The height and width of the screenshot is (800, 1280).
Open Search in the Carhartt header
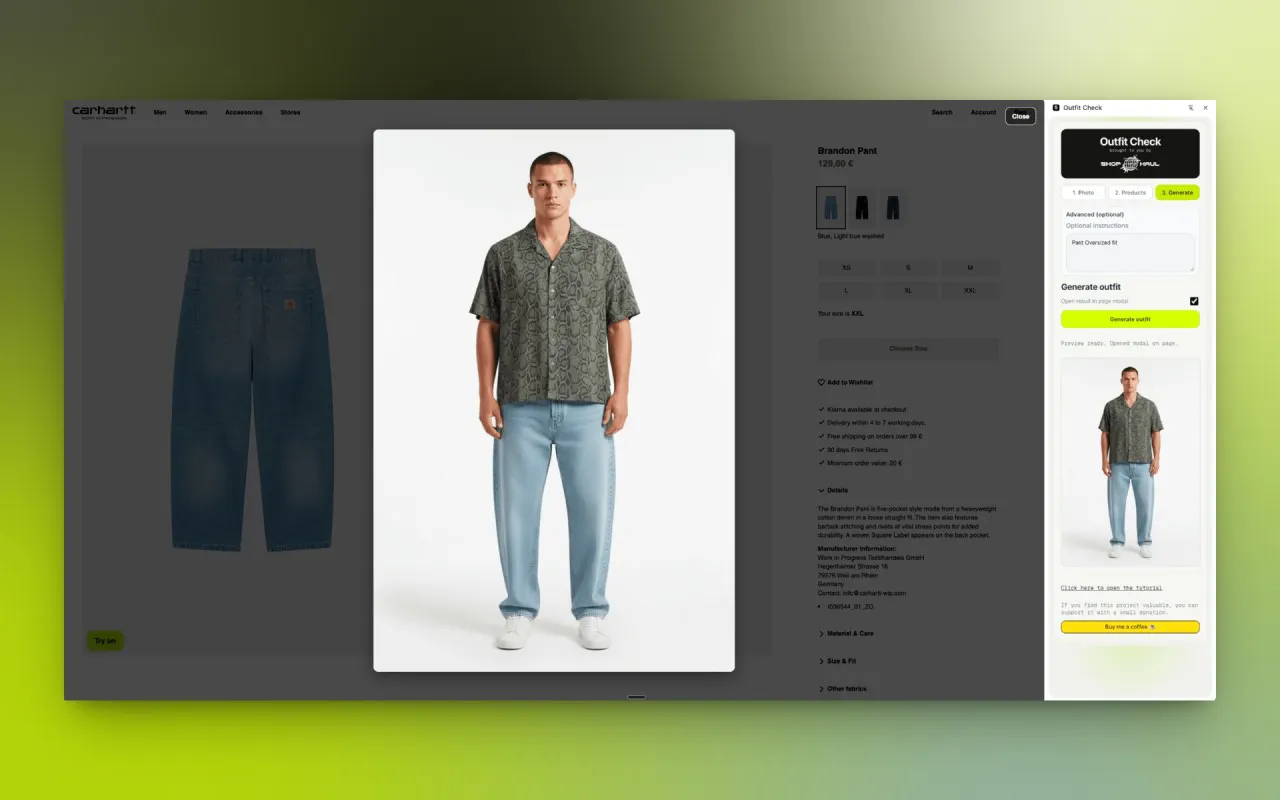(x=942, y=113)
